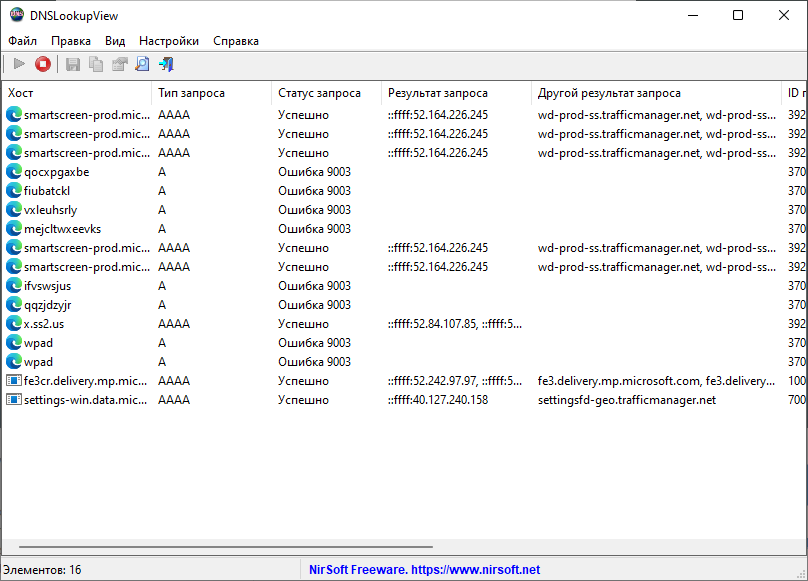
Task: Click the DNSLookupView title bar app icon
Action: tap(16, 15)
